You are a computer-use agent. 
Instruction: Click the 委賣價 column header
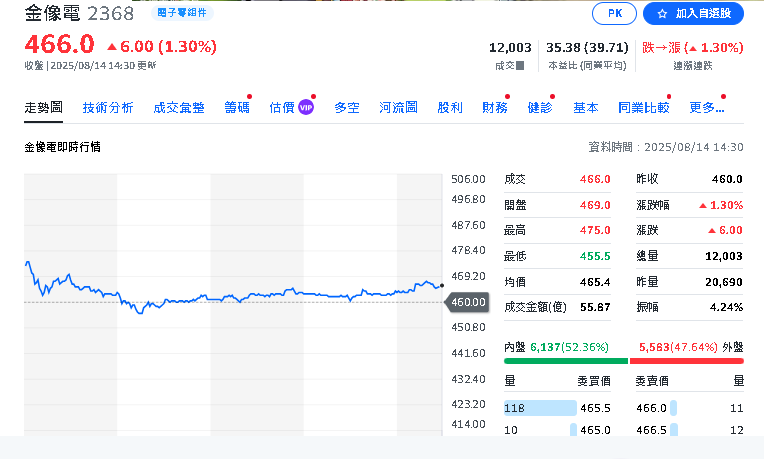click(652, 381)
